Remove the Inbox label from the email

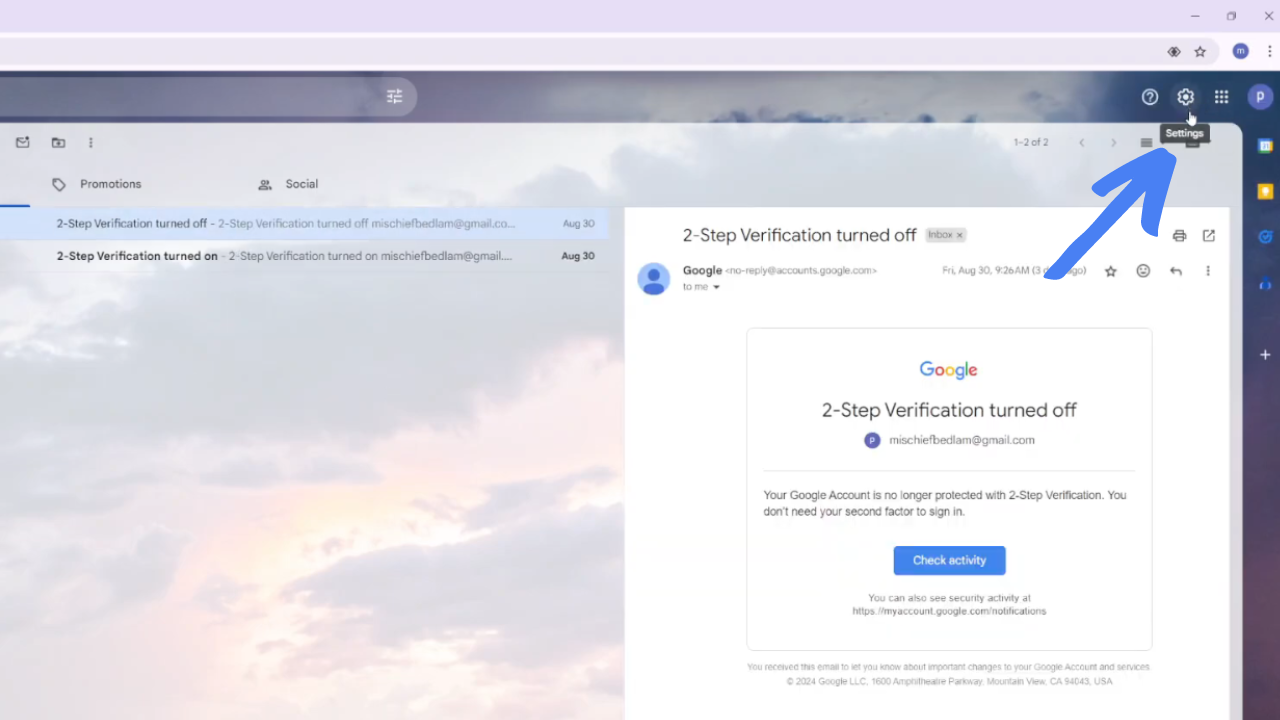pyautogui.click(x=959, y=235)
